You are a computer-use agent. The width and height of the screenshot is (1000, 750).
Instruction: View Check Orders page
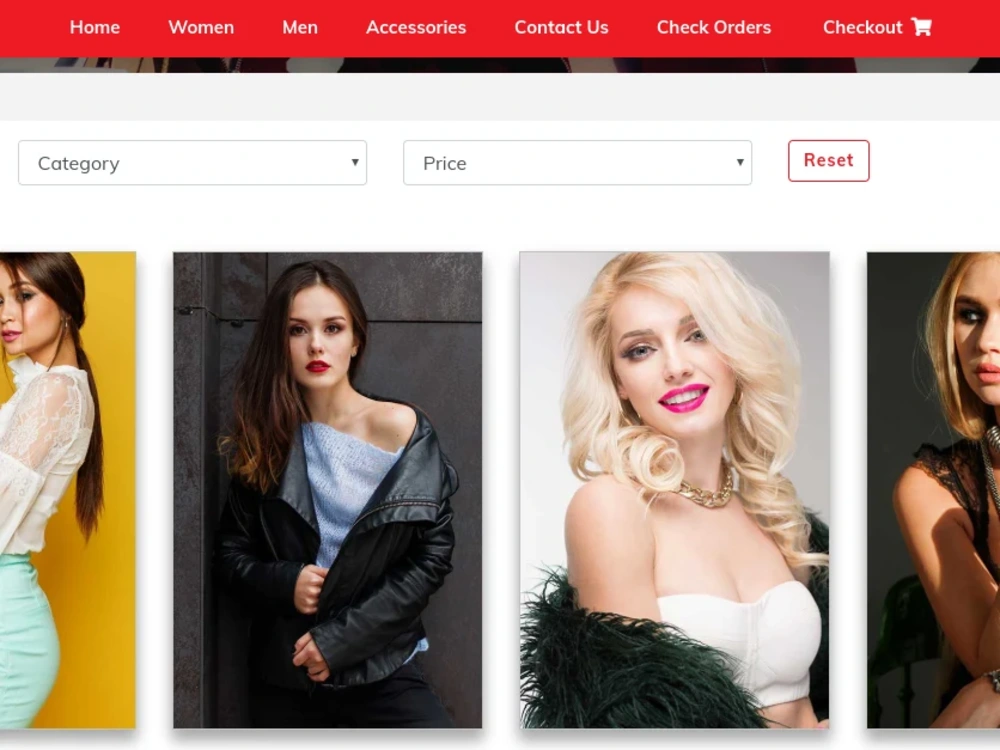tap(714, 27)
